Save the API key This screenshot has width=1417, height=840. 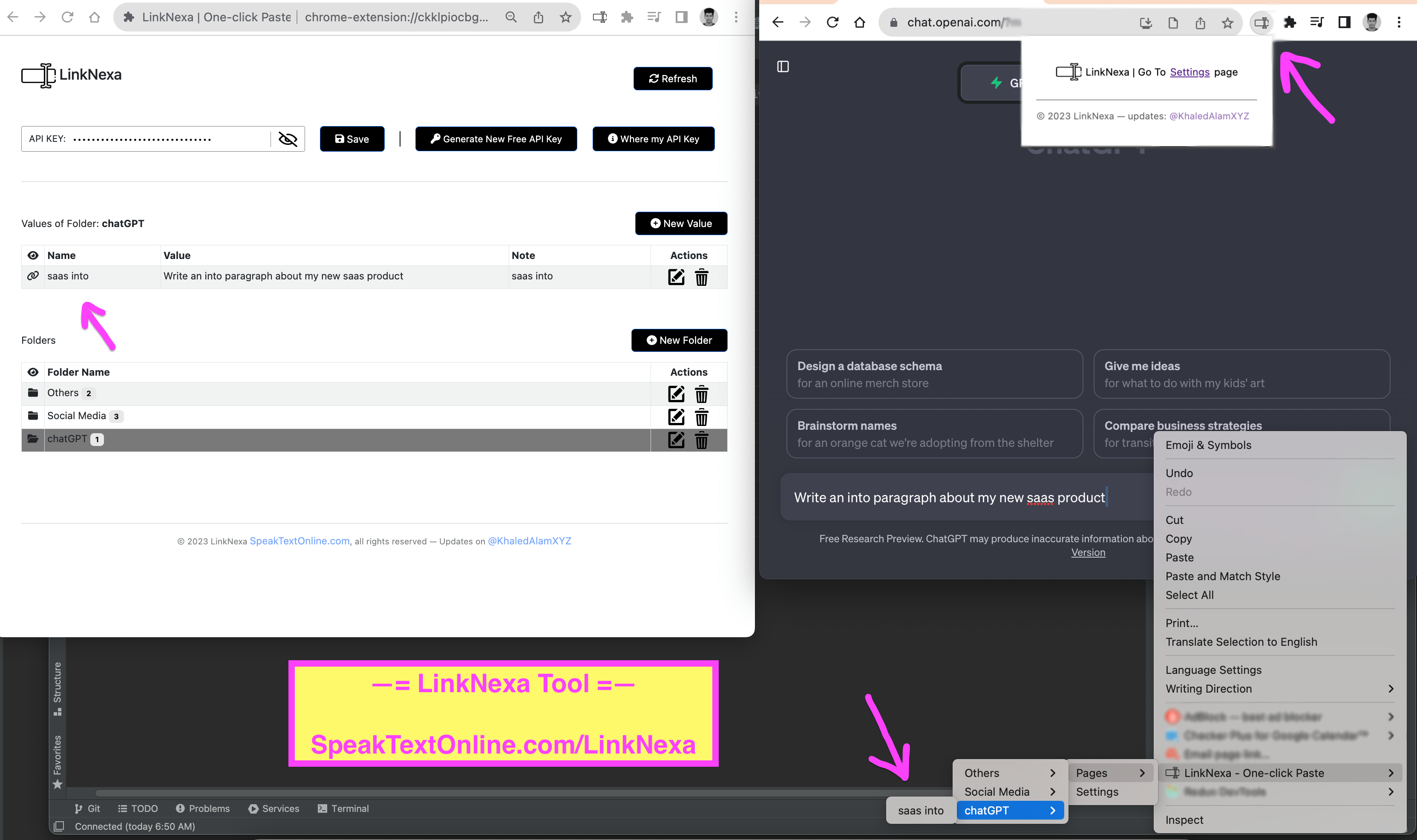click(351, 139)
